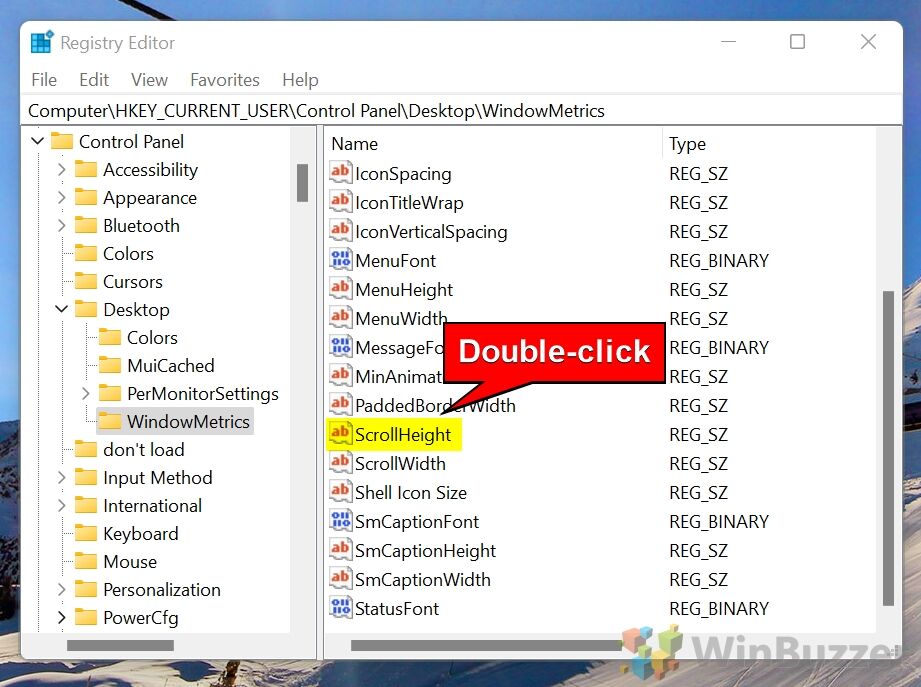Click the Shell Icon Size value icon
This screenshot has width=921, height=687.
coord(340,493)
